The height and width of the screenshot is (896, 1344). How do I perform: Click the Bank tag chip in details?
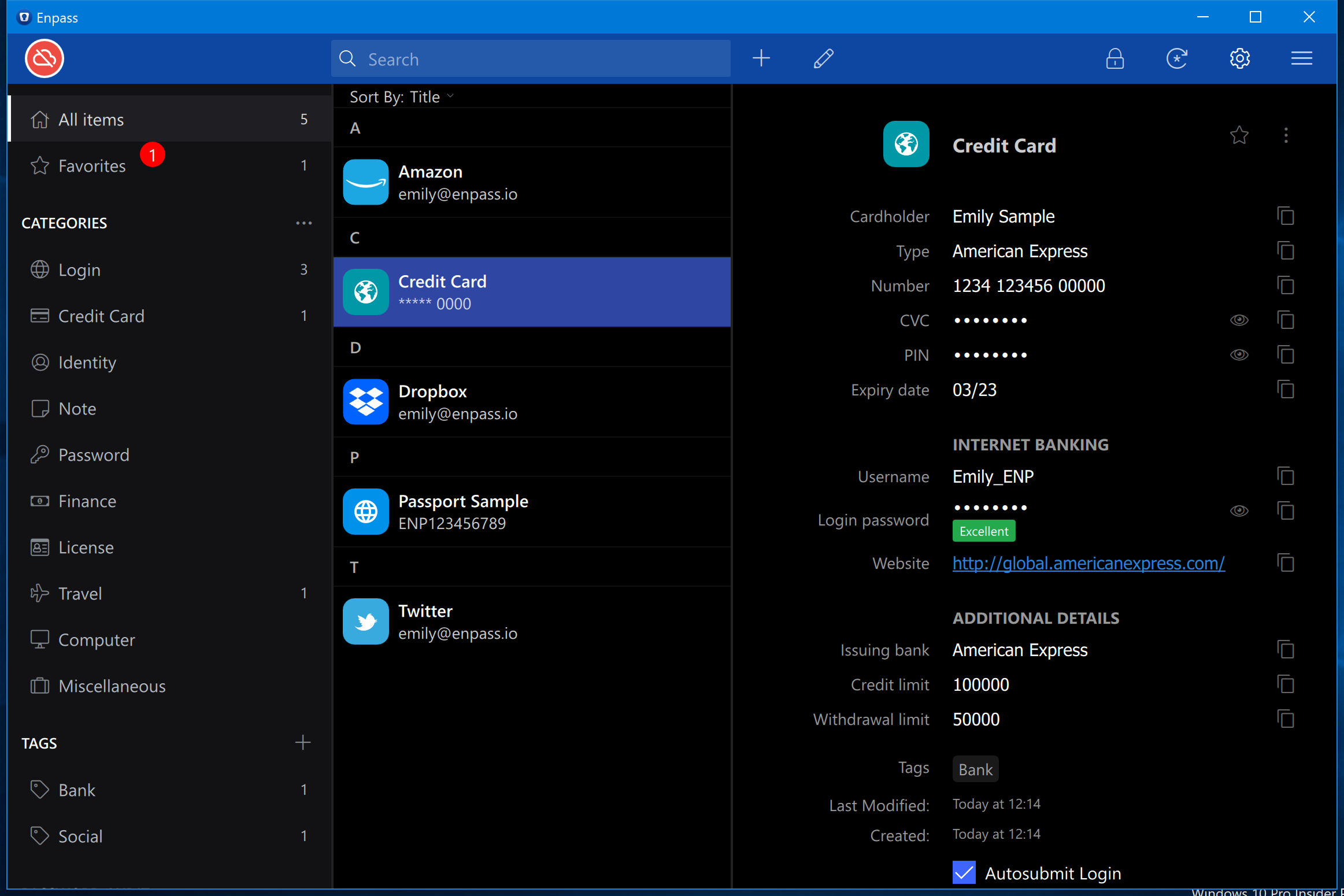point(975,769)
